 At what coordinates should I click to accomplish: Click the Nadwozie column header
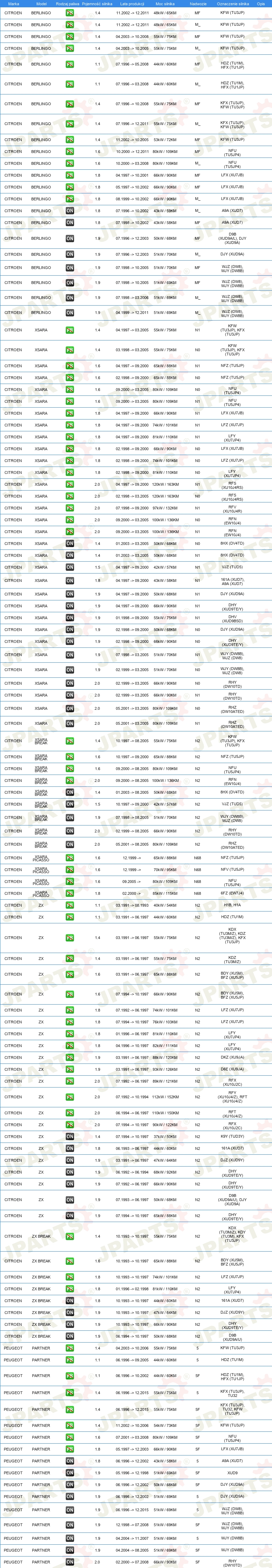tap(198, 3)
